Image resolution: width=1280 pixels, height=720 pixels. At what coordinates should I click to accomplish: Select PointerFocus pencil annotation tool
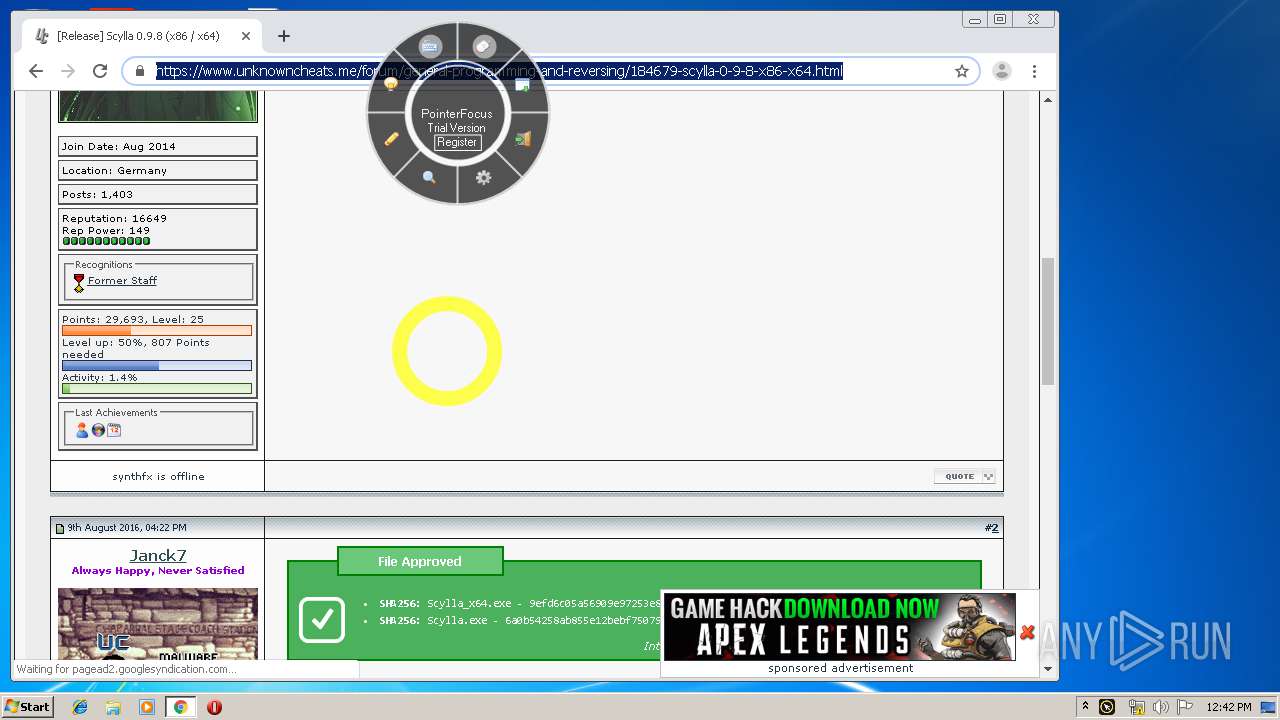[x=391, y=139]
